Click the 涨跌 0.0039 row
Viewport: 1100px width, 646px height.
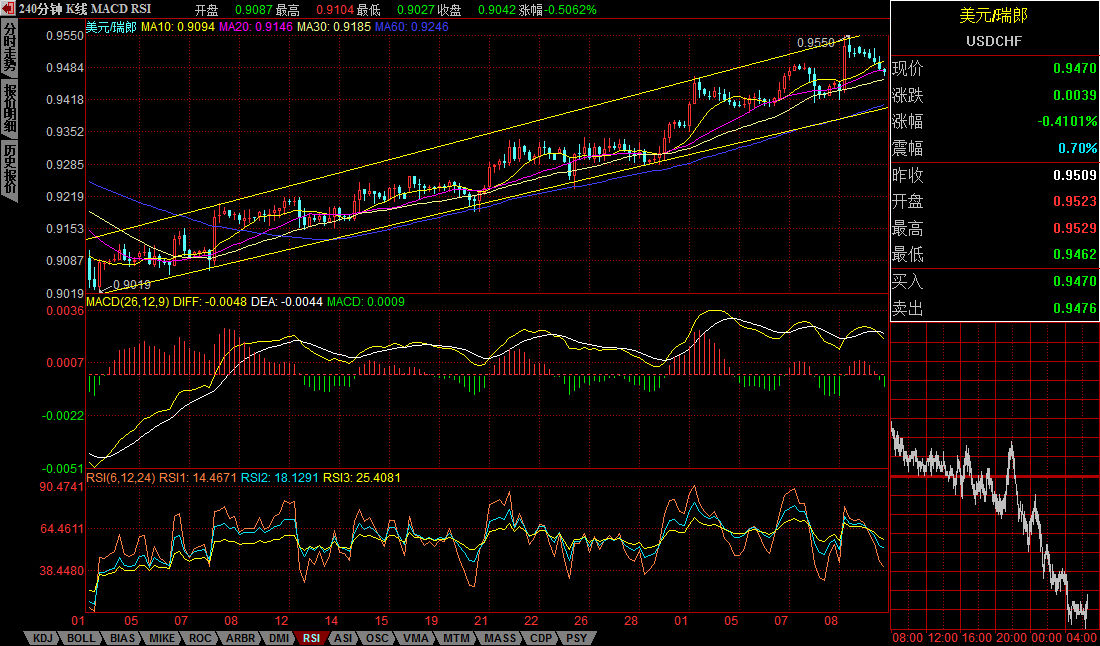[995, 95]
